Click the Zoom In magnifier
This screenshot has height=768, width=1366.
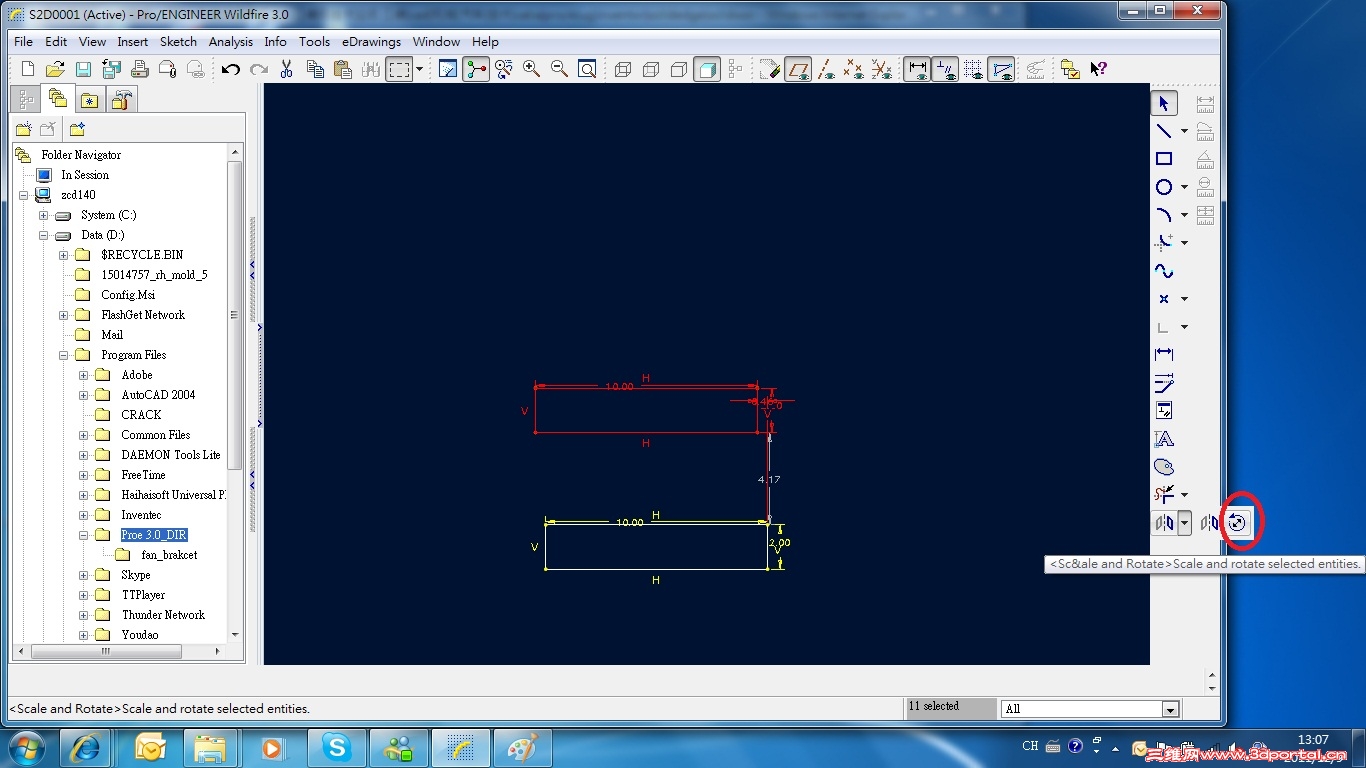[x=531, y=69]
